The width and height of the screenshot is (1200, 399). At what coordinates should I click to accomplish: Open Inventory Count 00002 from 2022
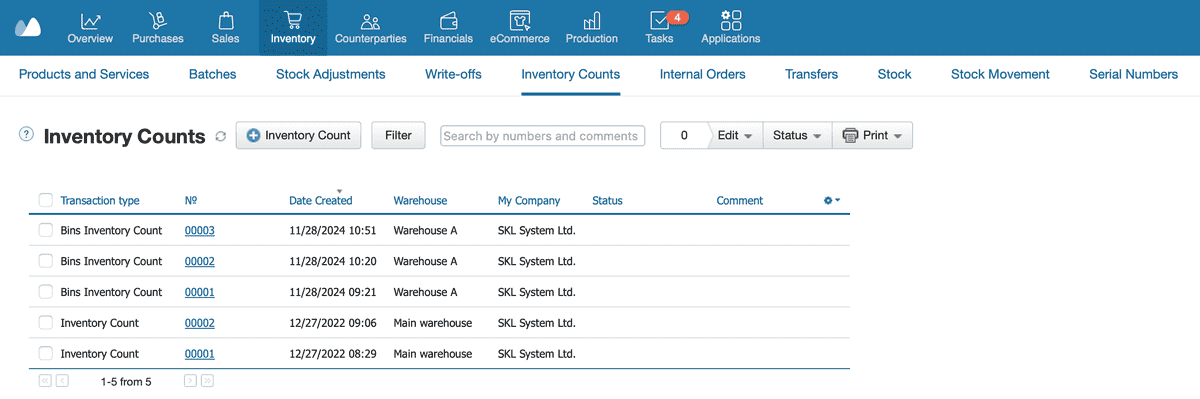click(199, 323)
